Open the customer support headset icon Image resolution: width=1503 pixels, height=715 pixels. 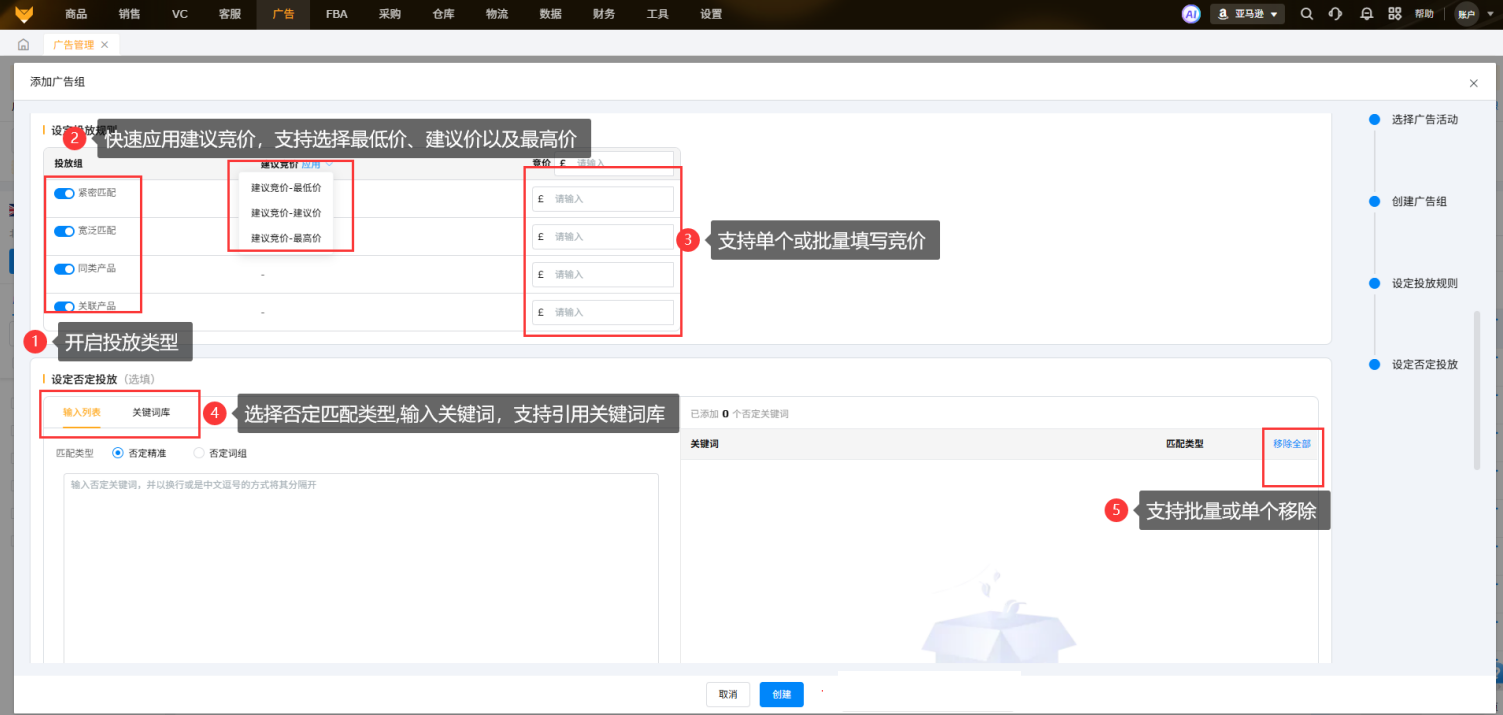[1335, 14]
